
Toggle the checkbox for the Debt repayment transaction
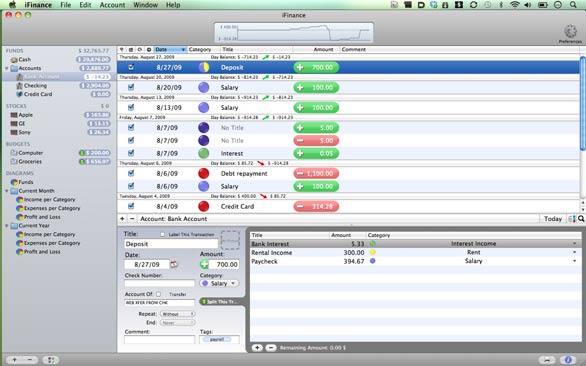(x=131, y=173)
